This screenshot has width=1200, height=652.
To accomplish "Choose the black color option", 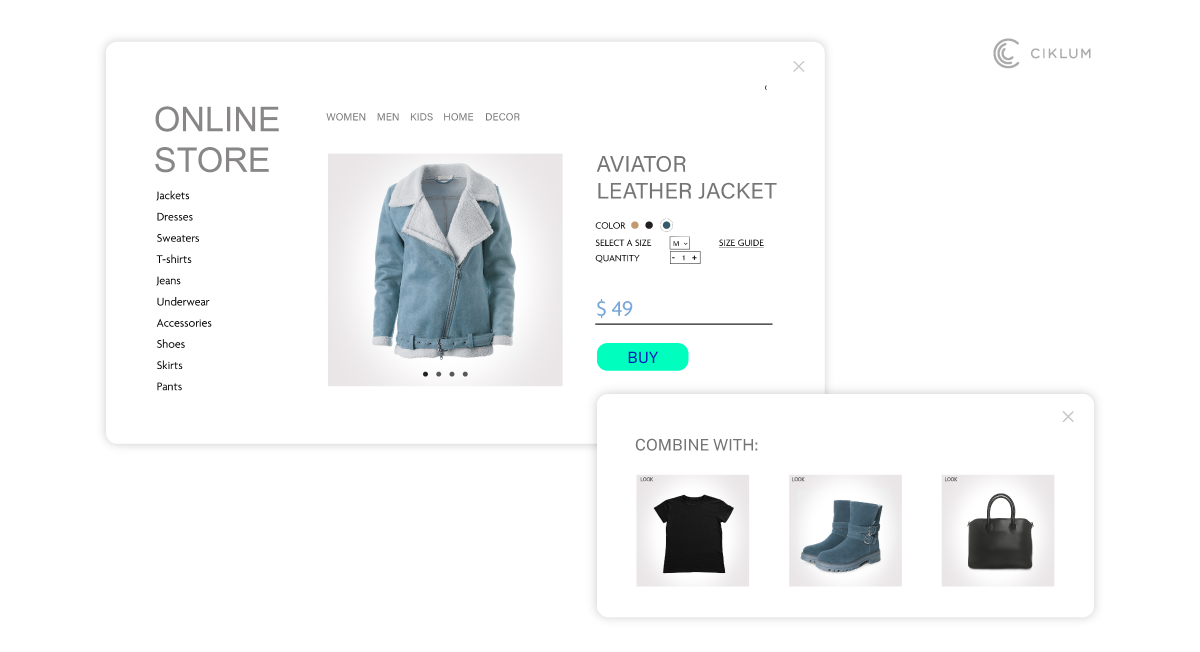I will point(649,225).
